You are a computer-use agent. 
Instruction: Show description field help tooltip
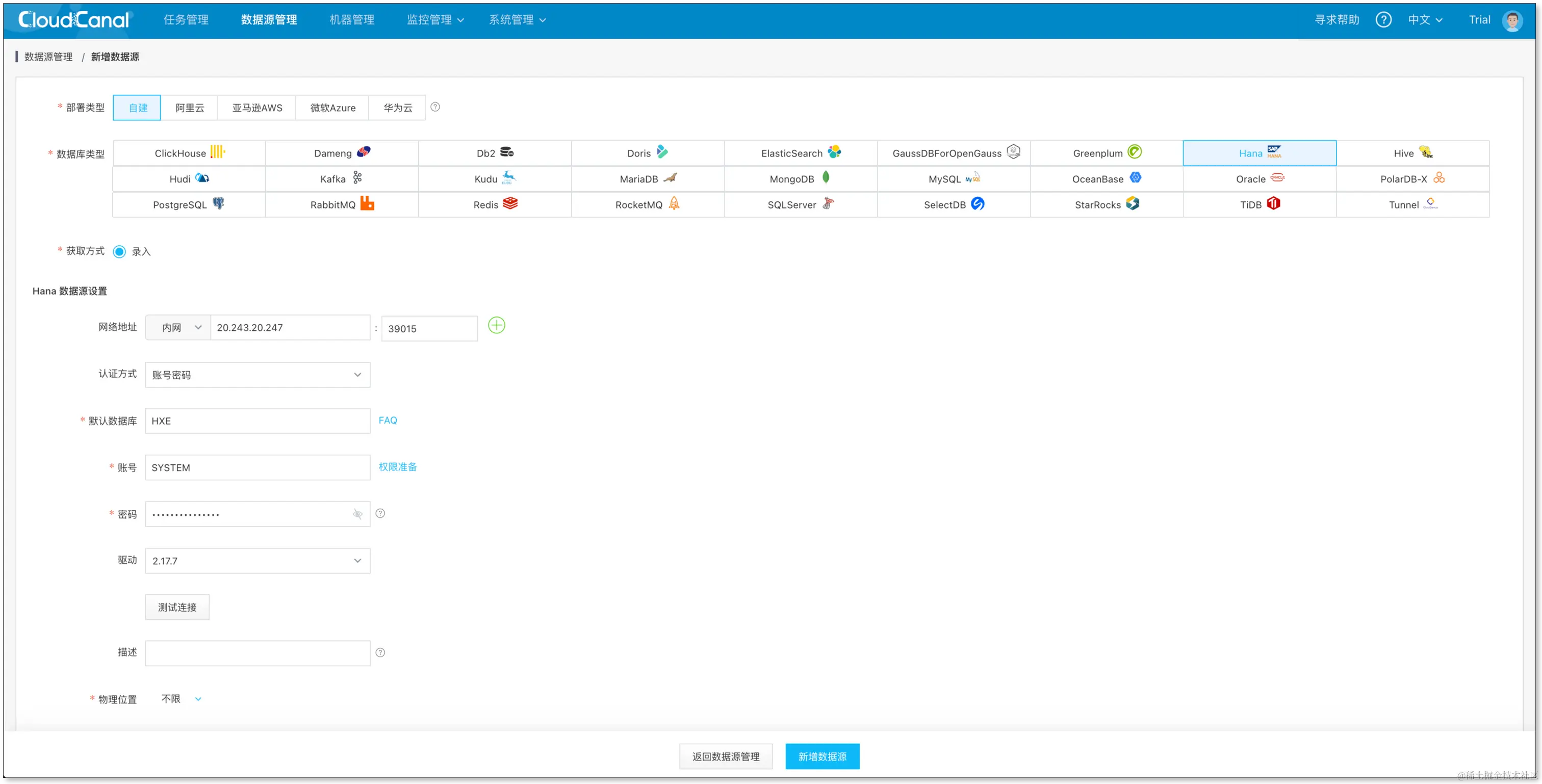(380, 653)
